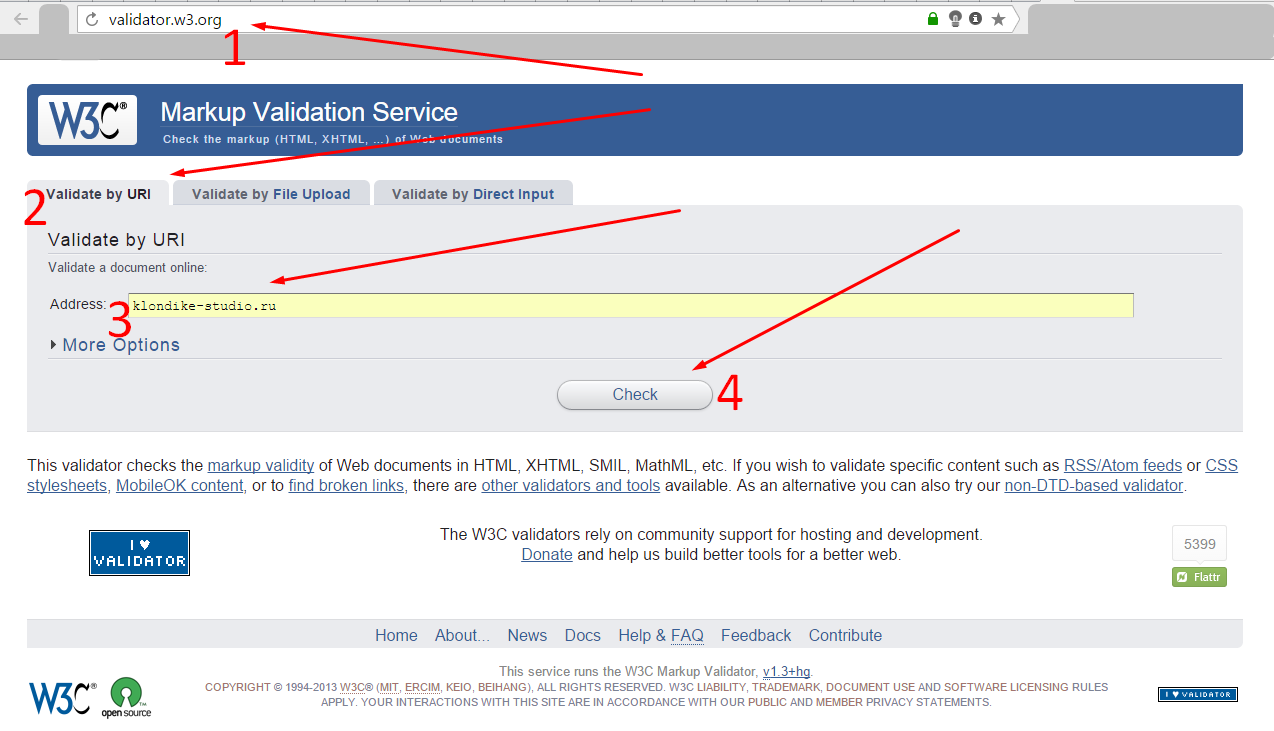Screen dimensions: 1274x731
Task: Open the other validators and tools link
Action: click(x=571, y=485)
